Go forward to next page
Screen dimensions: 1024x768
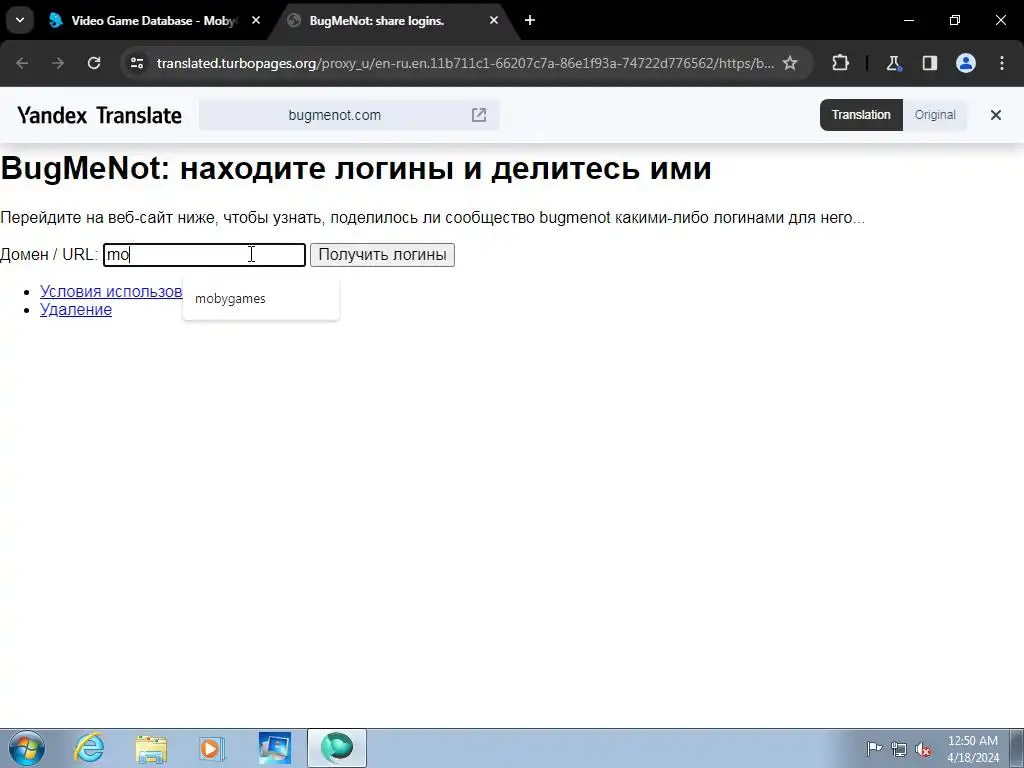point(58,63)
